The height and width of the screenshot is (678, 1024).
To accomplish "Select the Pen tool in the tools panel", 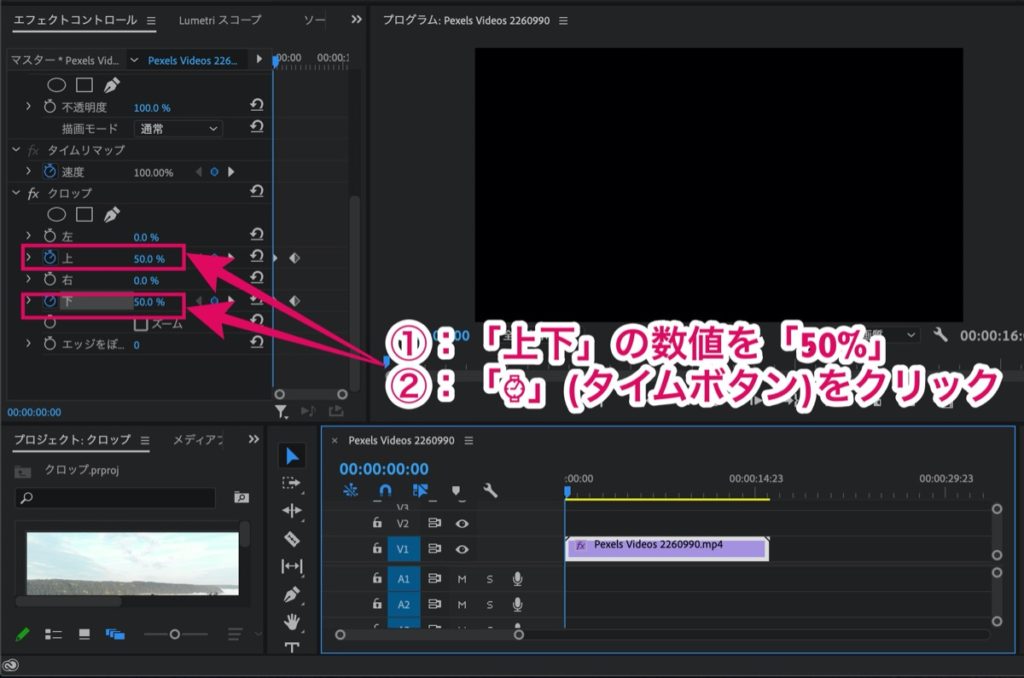I will pos(292,594).
